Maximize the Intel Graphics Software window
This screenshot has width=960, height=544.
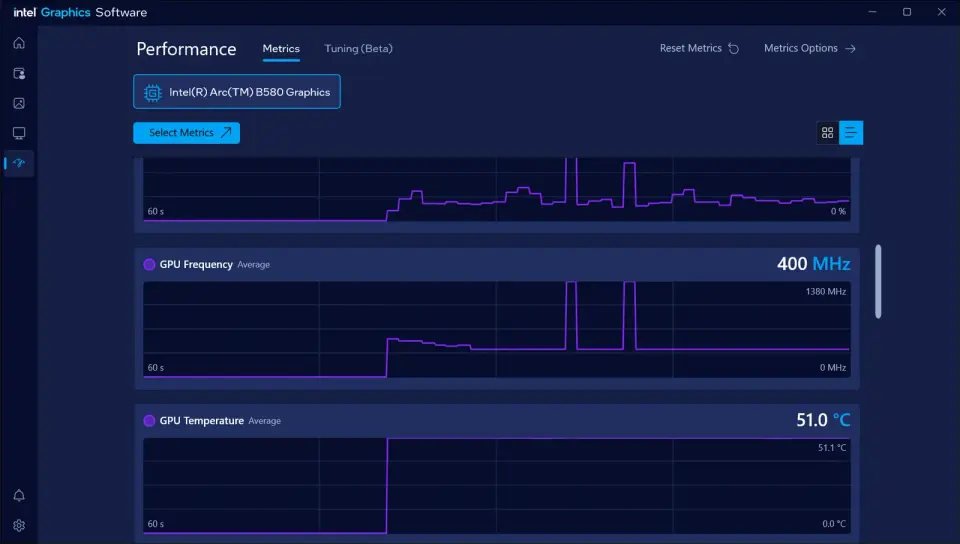pos(907,12)
